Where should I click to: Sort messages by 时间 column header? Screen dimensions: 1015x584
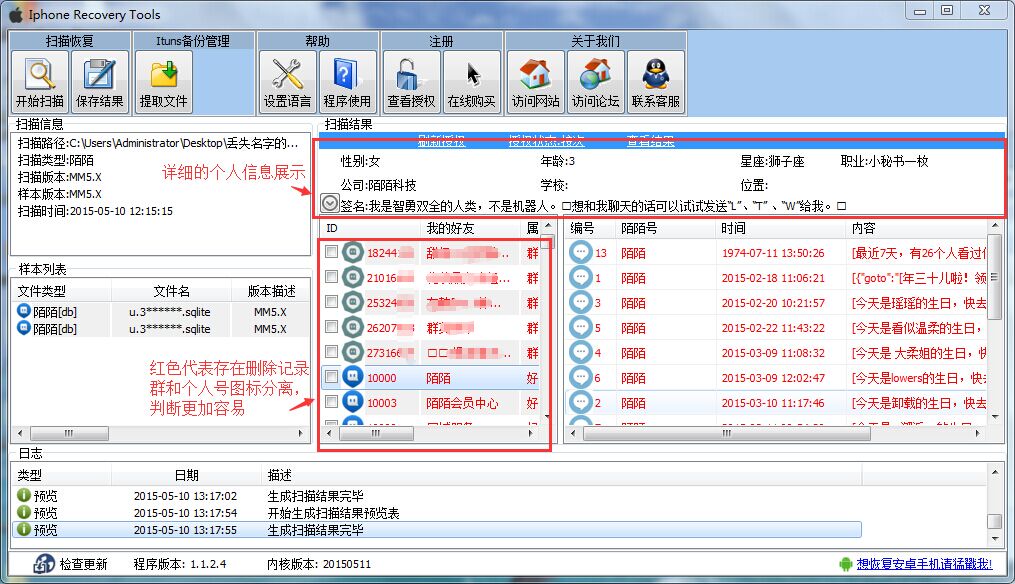point(781,228)
